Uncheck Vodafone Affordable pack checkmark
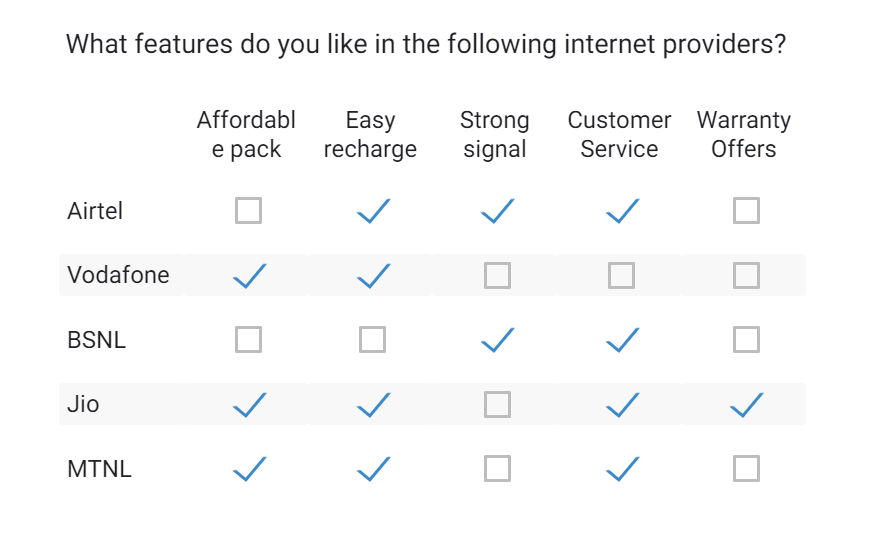The width and height of the screenshot is (894, 544). point(248,276)
